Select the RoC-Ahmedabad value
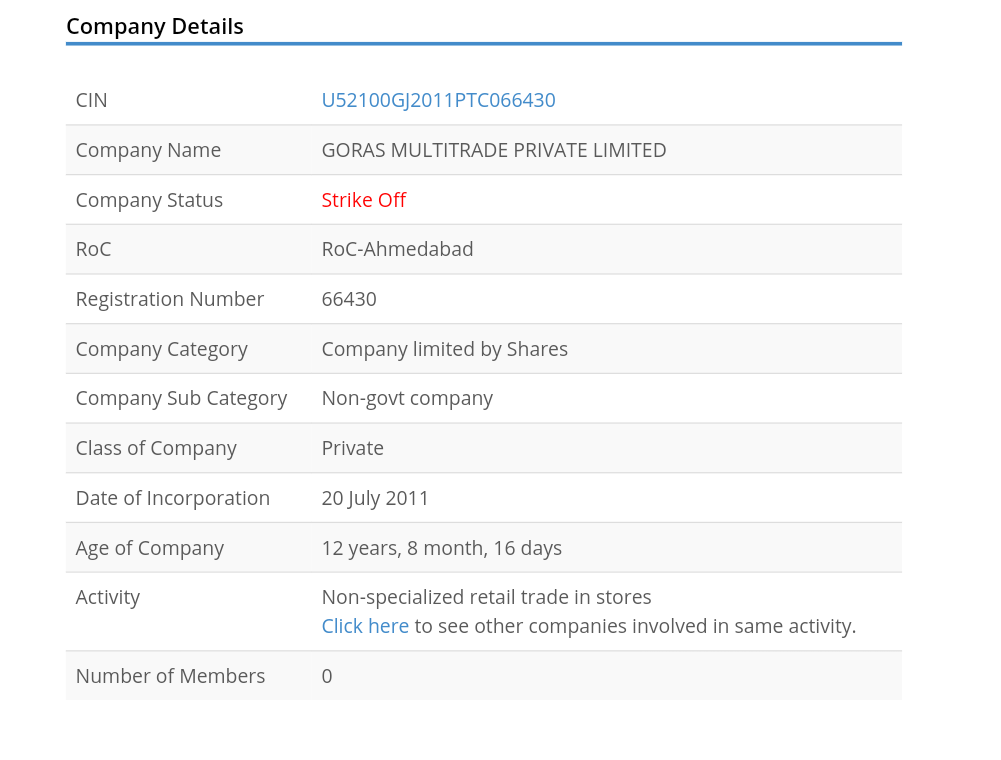The width and height of the screenshot is (1001, 760). click(x=397, y=249)
